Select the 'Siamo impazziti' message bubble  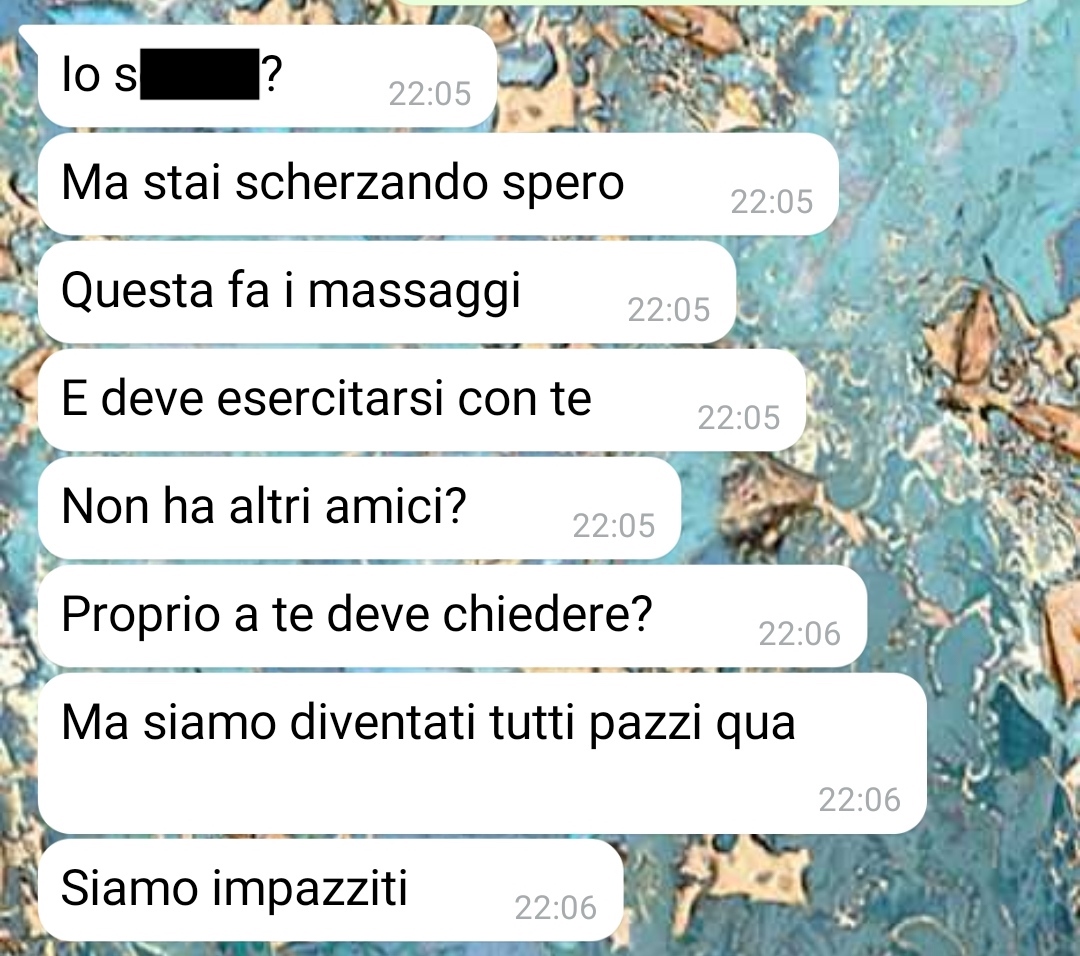[x=331, y=890]
